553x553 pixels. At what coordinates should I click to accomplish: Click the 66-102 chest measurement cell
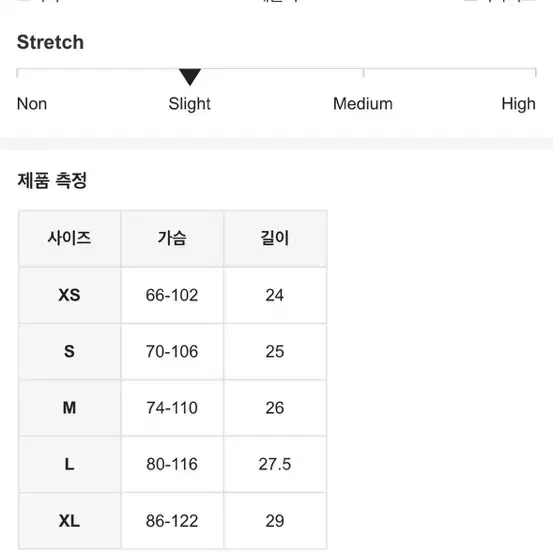[x=172, y=295]
